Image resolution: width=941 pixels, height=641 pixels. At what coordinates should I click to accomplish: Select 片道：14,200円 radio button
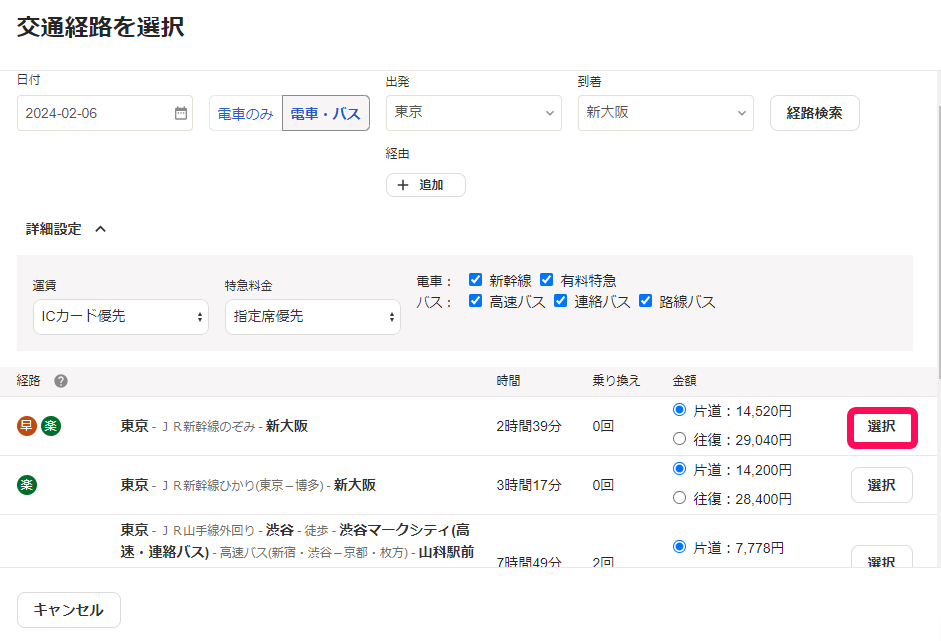coord(679,469)
